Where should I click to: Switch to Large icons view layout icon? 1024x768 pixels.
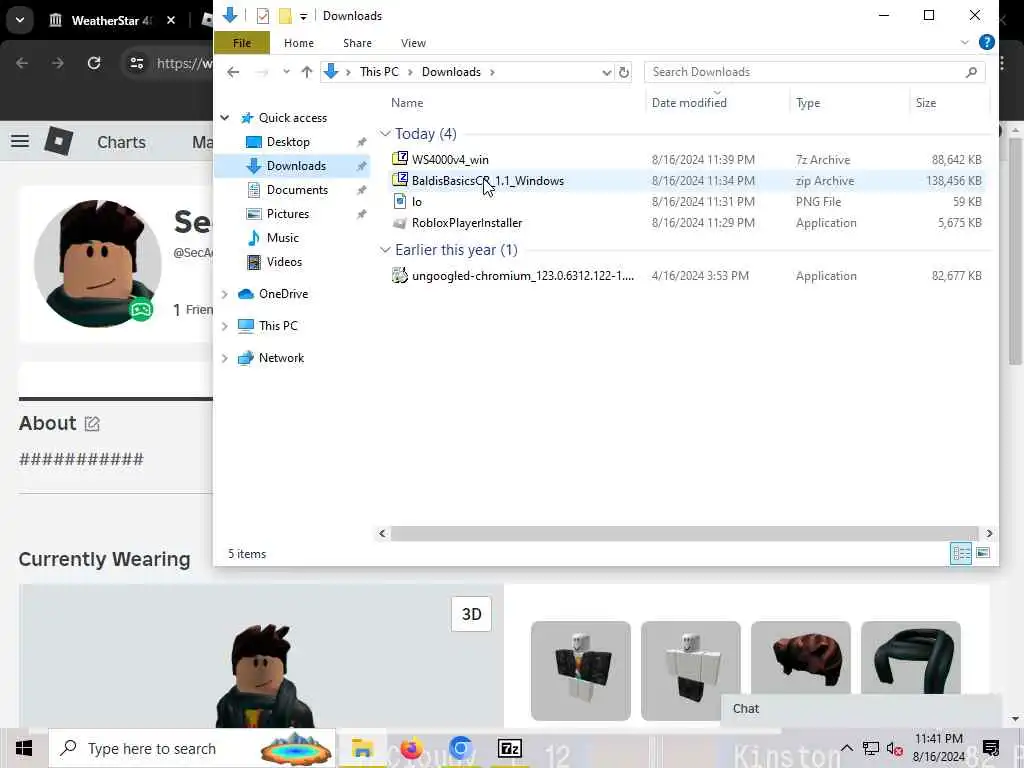[982, 554]
